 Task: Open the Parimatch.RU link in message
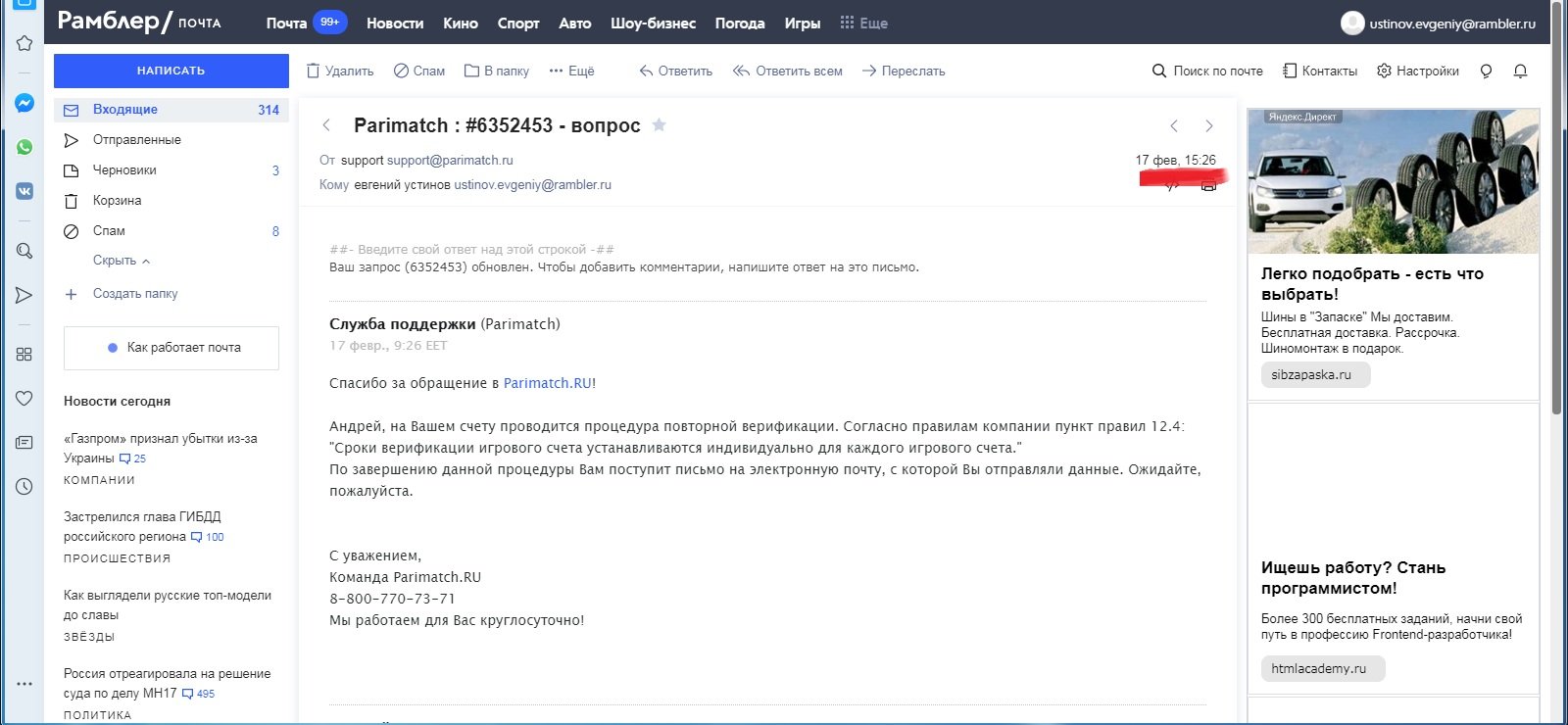[547, 383]
